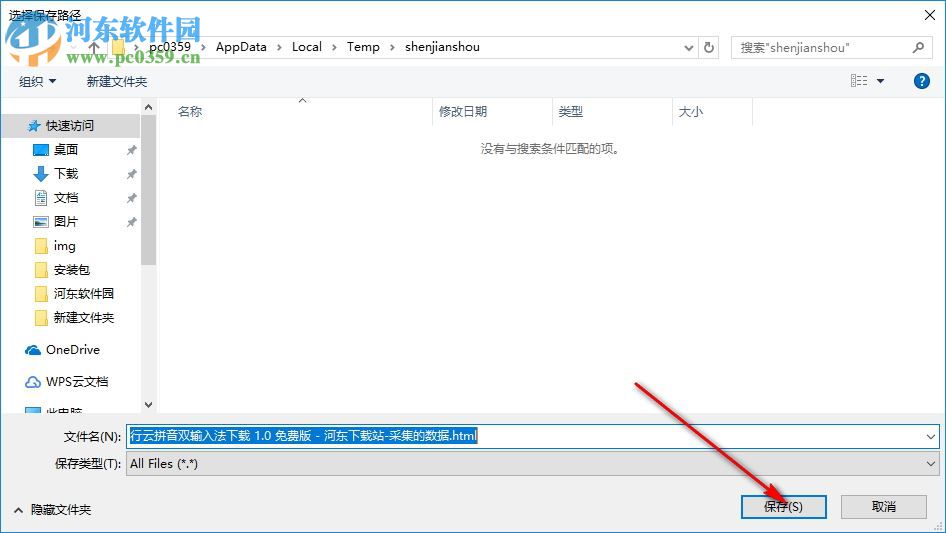This screenshot has height=533, width=946.
Task: Click the Cancel (取消) button
Action: (883, 506)
